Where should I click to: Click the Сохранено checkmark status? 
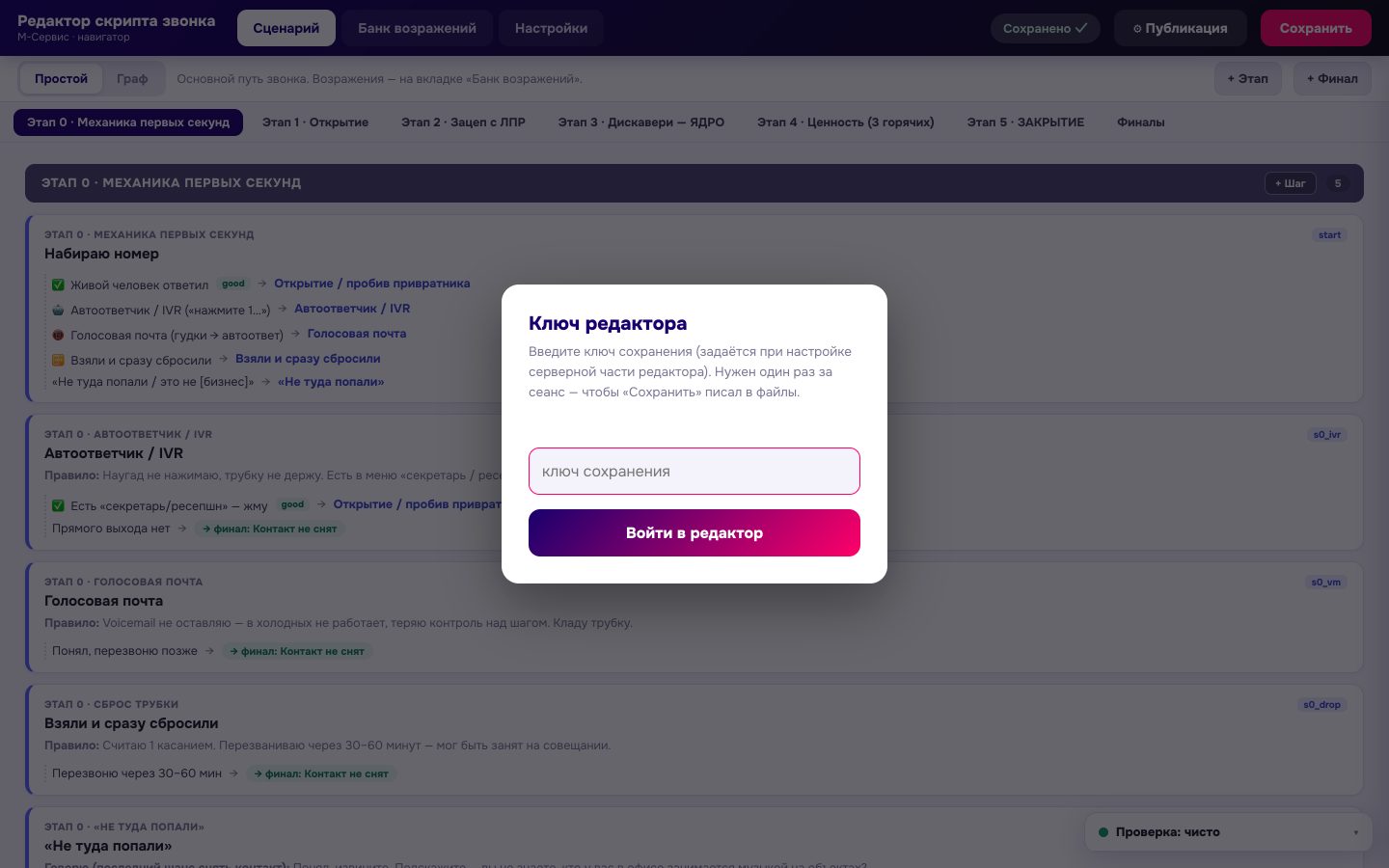tap(1046, 28)
